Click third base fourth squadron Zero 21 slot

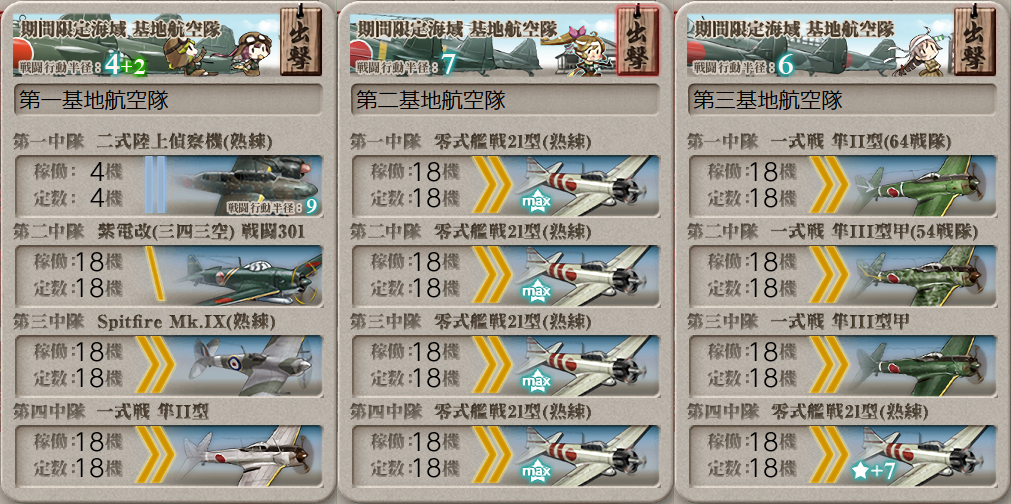(x=841, y=456)
